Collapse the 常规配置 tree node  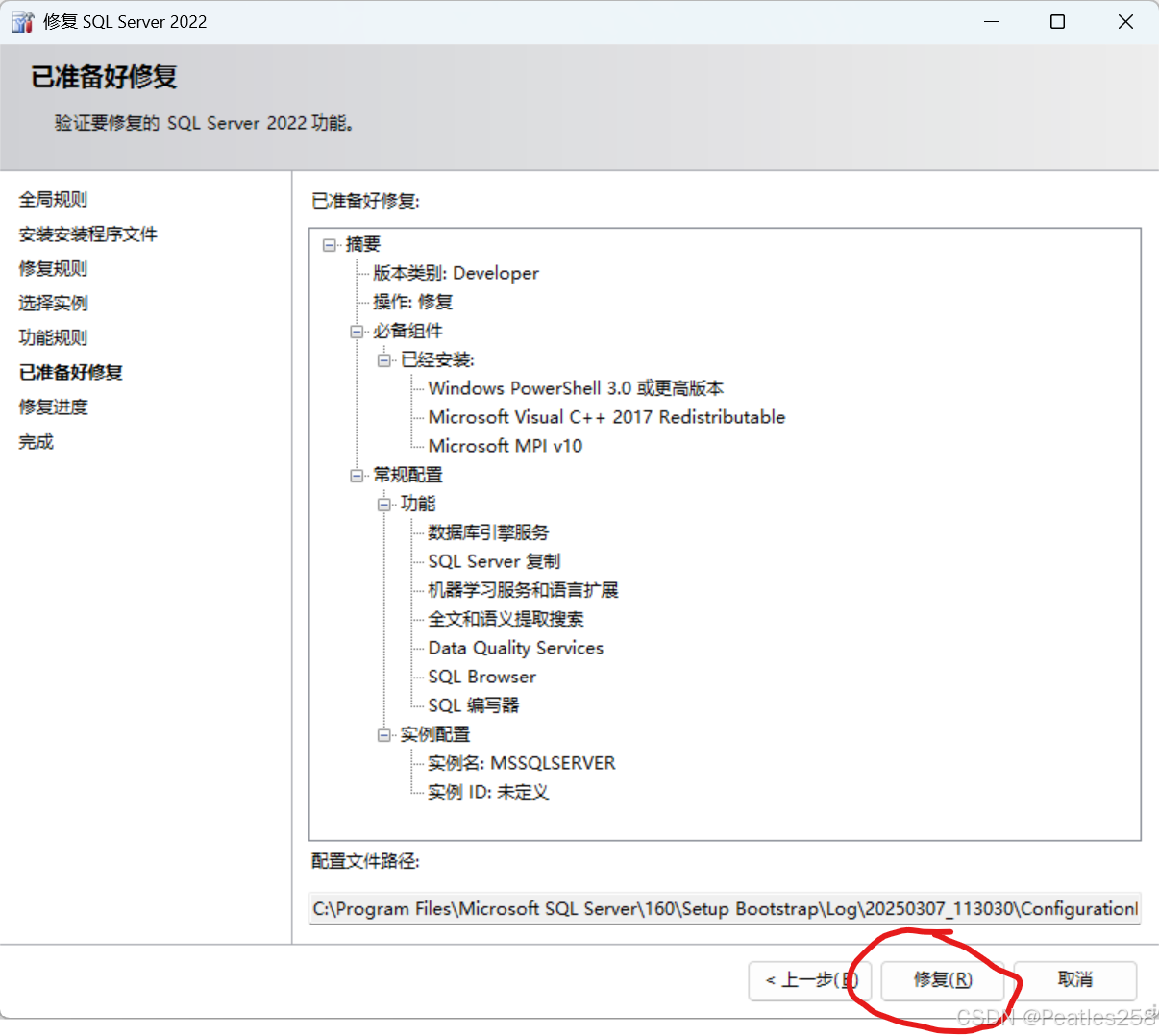pyautogui.click(x=357, y=476)
